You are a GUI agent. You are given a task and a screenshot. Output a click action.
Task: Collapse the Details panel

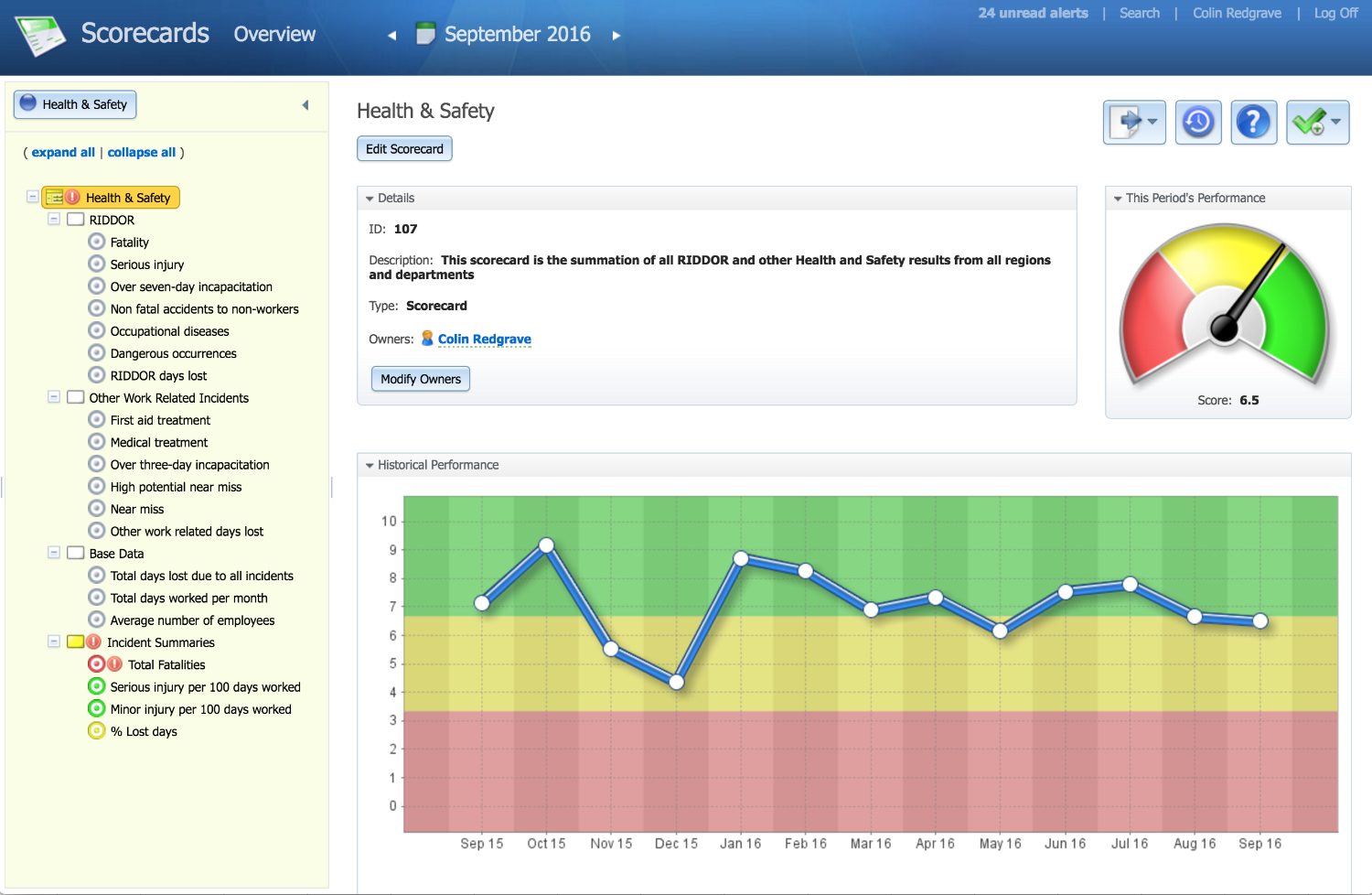click(370, 199)
